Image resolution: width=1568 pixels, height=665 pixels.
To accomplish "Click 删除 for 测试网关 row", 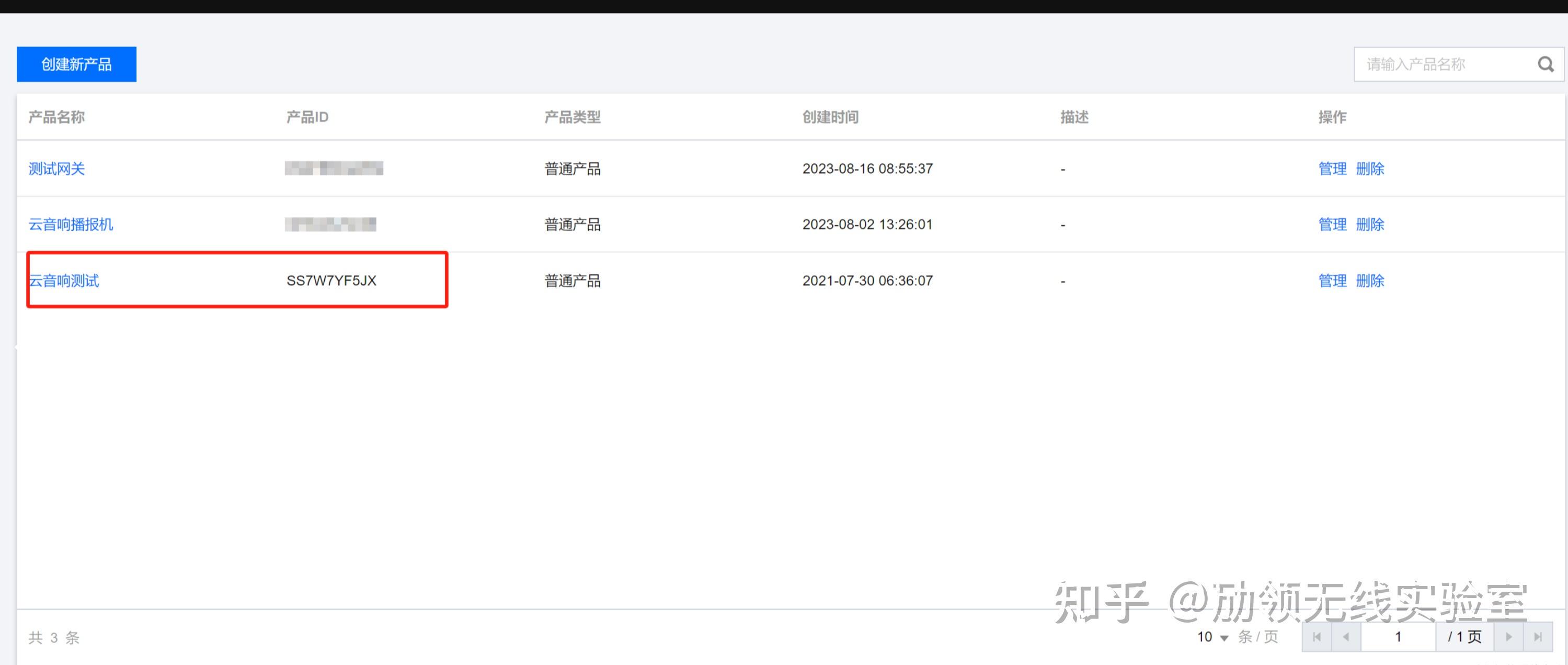I will coord(1370,168).
